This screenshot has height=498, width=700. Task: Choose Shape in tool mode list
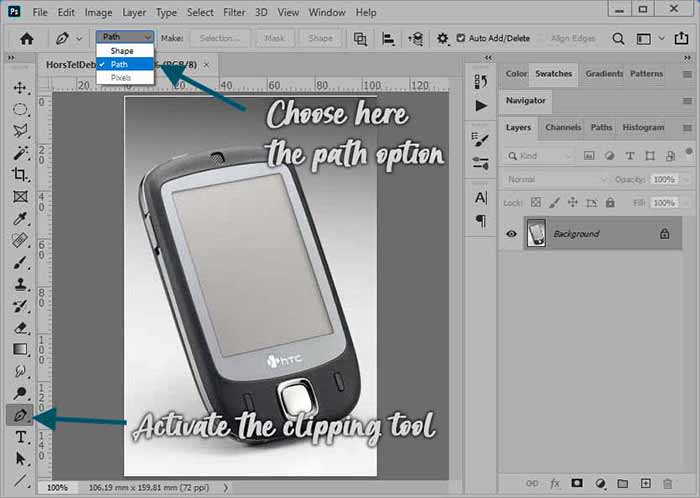[x=125, y=51]
